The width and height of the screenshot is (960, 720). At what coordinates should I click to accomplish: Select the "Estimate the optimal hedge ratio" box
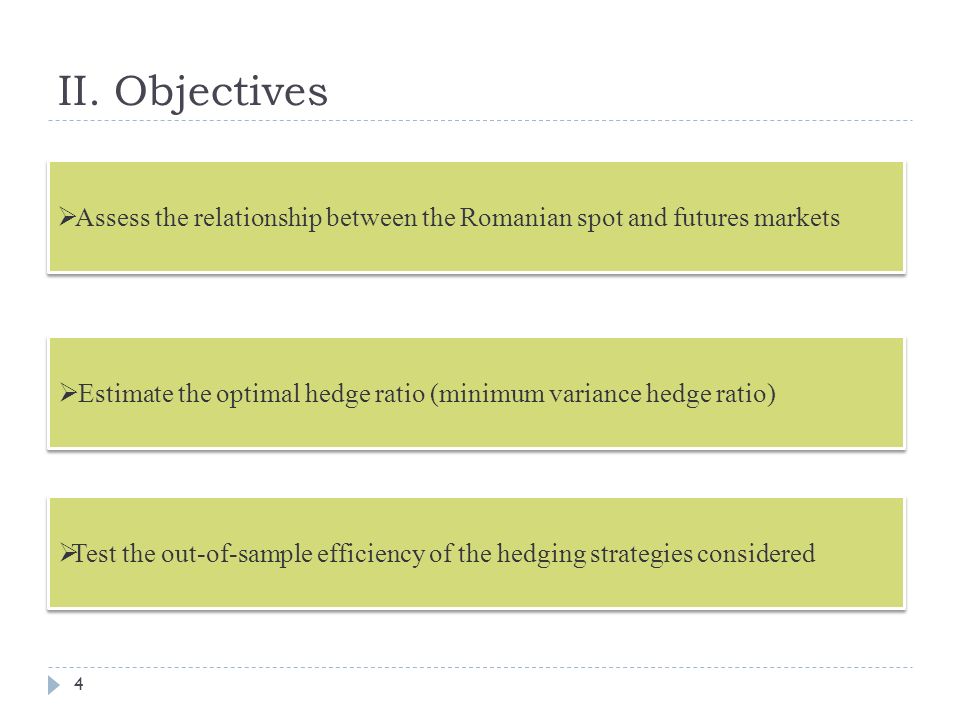pos(476,393)
